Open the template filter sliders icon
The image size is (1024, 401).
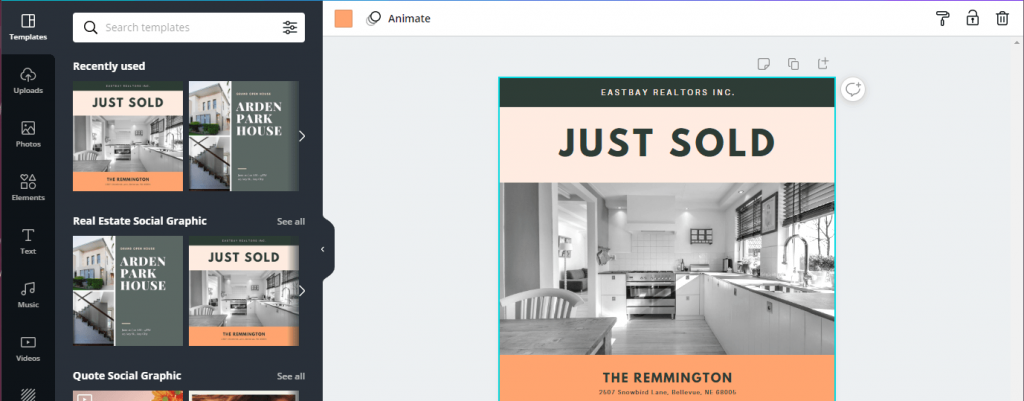pyautogui.click(x=289, y=27)
